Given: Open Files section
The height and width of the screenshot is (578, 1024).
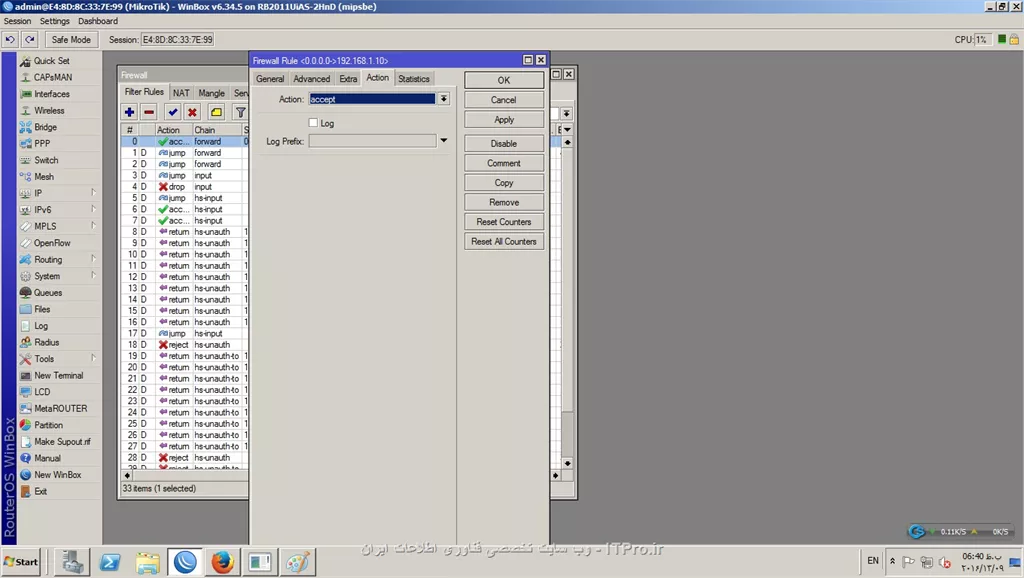Looking at the screenshot, I should pos(42,309).
